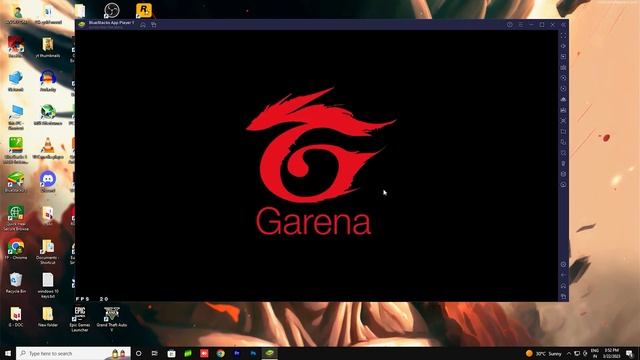This screenshot has height=360, width=640.
Task: Select the windows 10 keys.txt file
Action: pyautogui.click(x=48, y=286)
